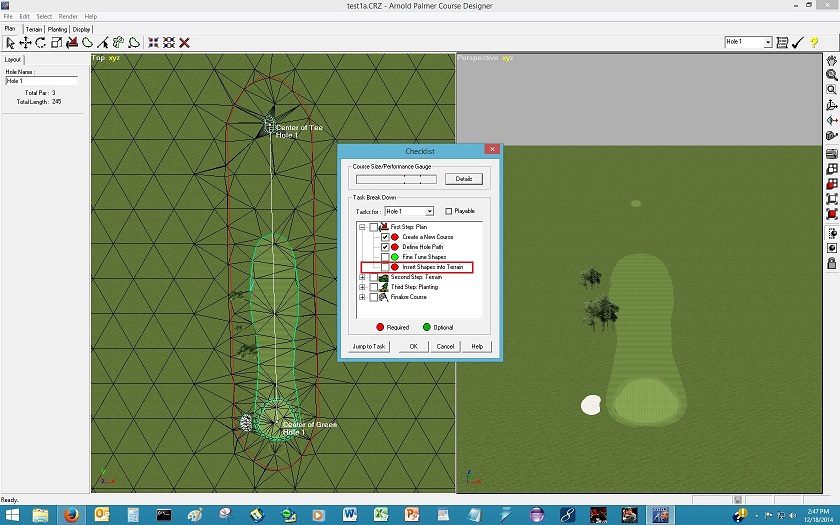Click Cancel in the Checklist dialog

(x=445, y=347)
